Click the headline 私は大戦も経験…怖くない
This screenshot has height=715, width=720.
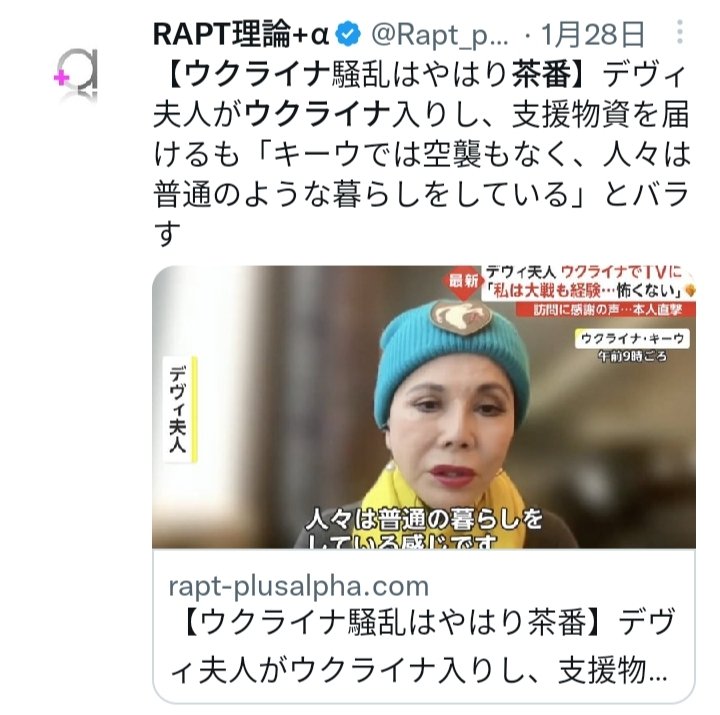click(583, 290)
